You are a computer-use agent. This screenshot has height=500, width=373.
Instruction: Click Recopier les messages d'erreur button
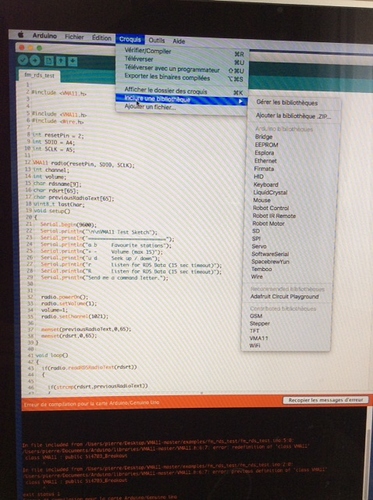click(326, 400)
